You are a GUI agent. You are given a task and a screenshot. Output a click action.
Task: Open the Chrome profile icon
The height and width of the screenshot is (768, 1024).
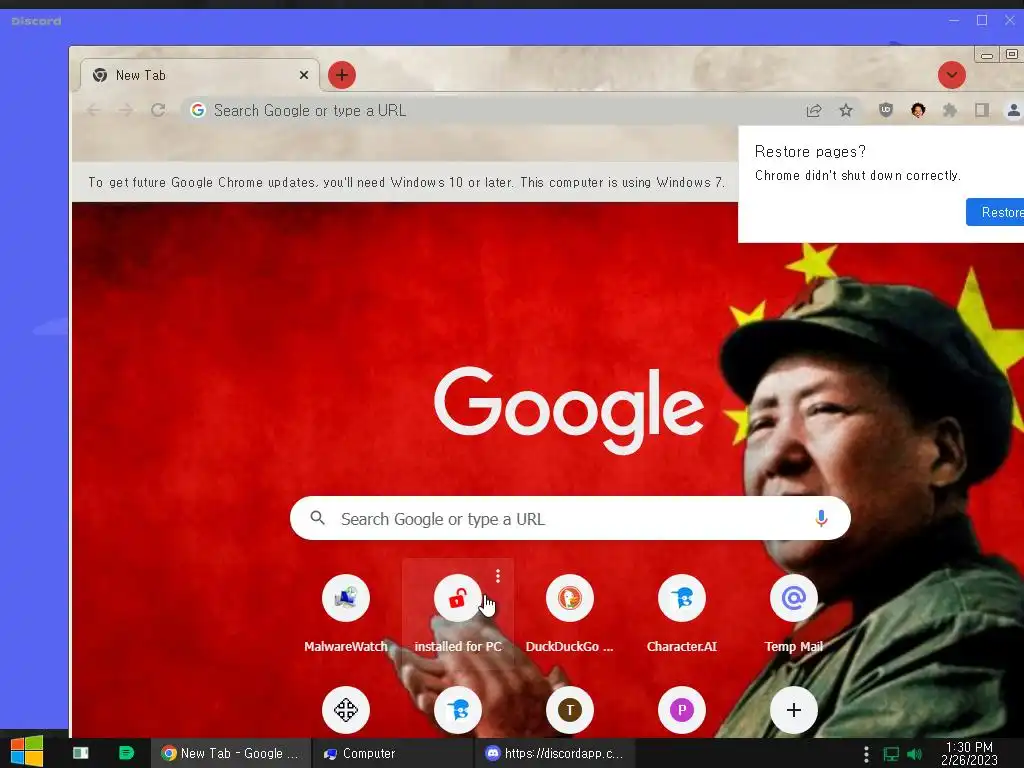coord(1014,110)
